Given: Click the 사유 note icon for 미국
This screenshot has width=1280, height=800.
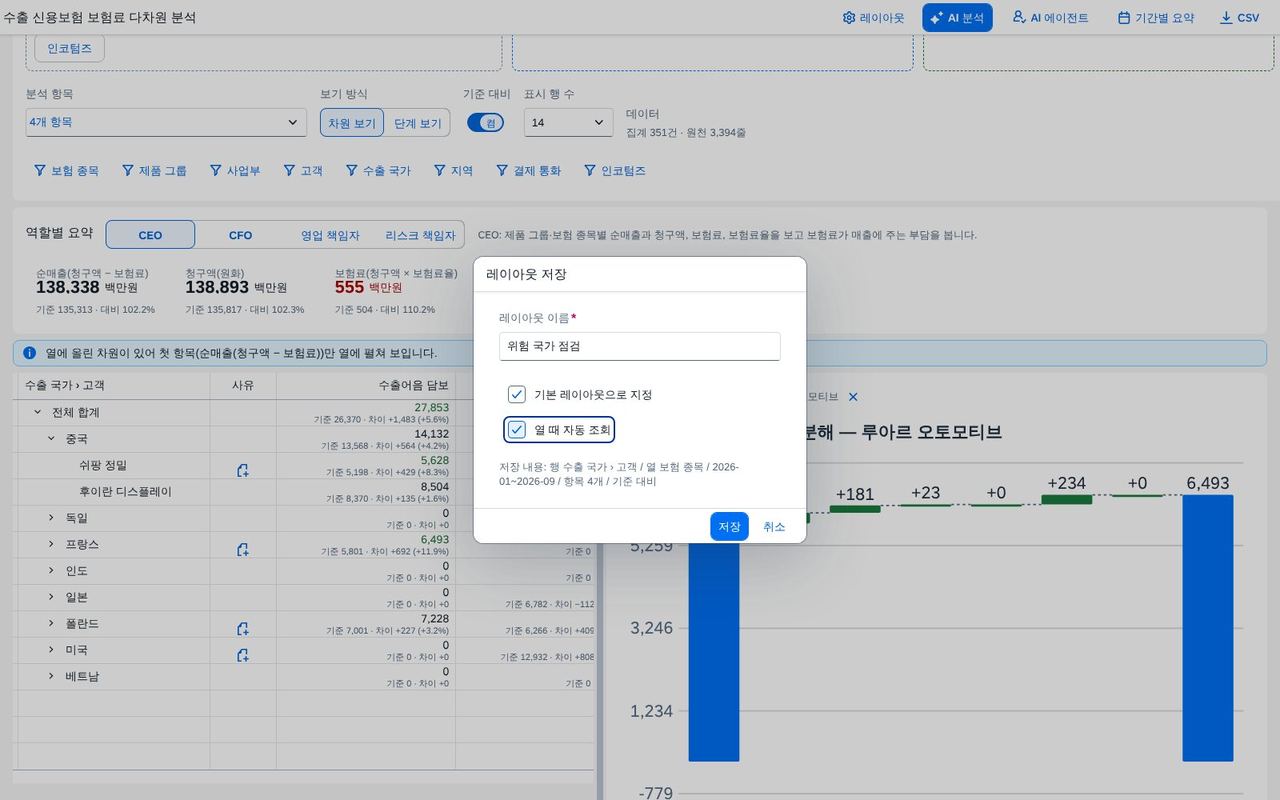Looking at the screenshot, I should (243, 655).
